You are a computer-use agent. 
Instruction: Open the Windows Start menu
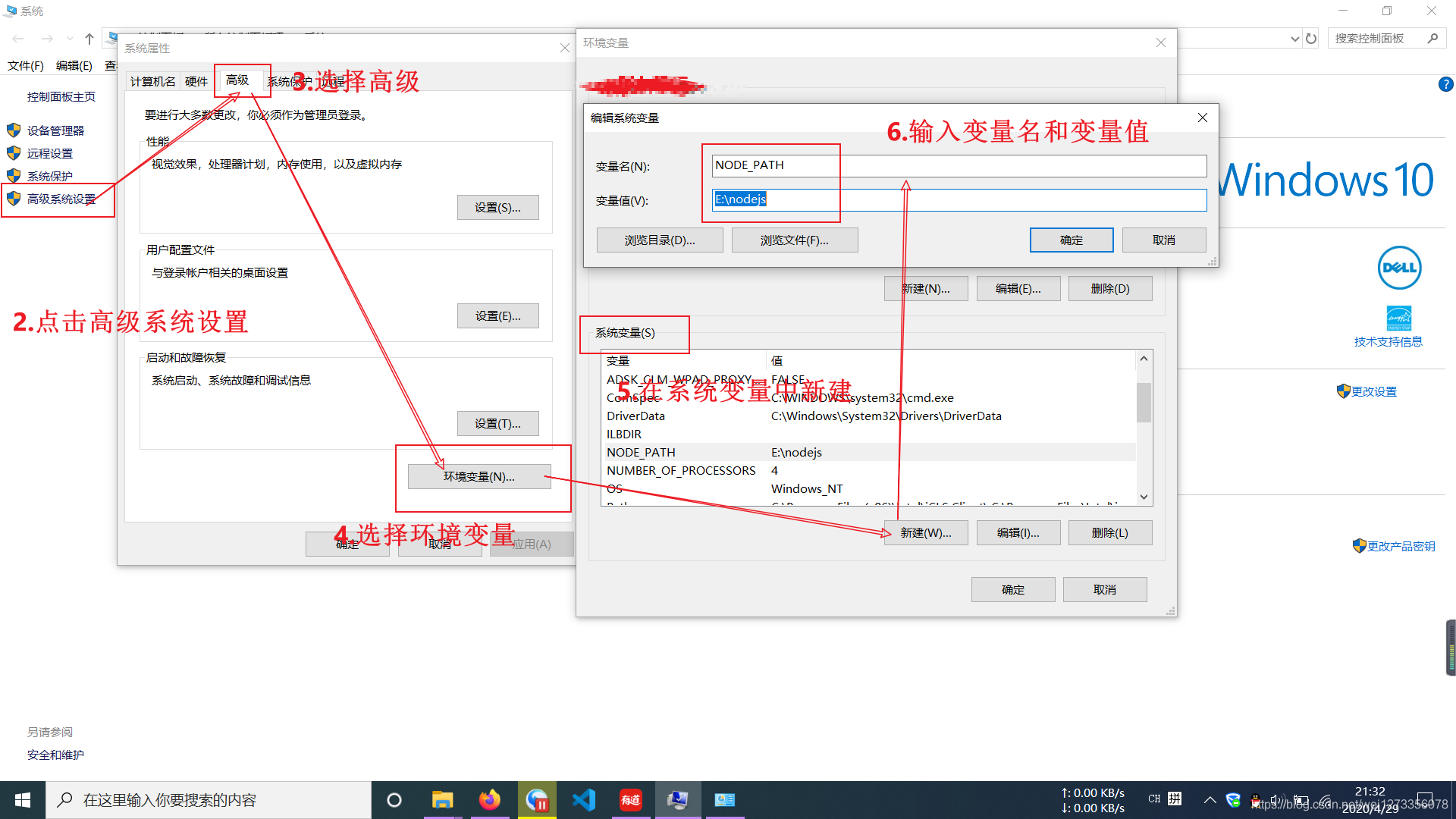point(23,800)
